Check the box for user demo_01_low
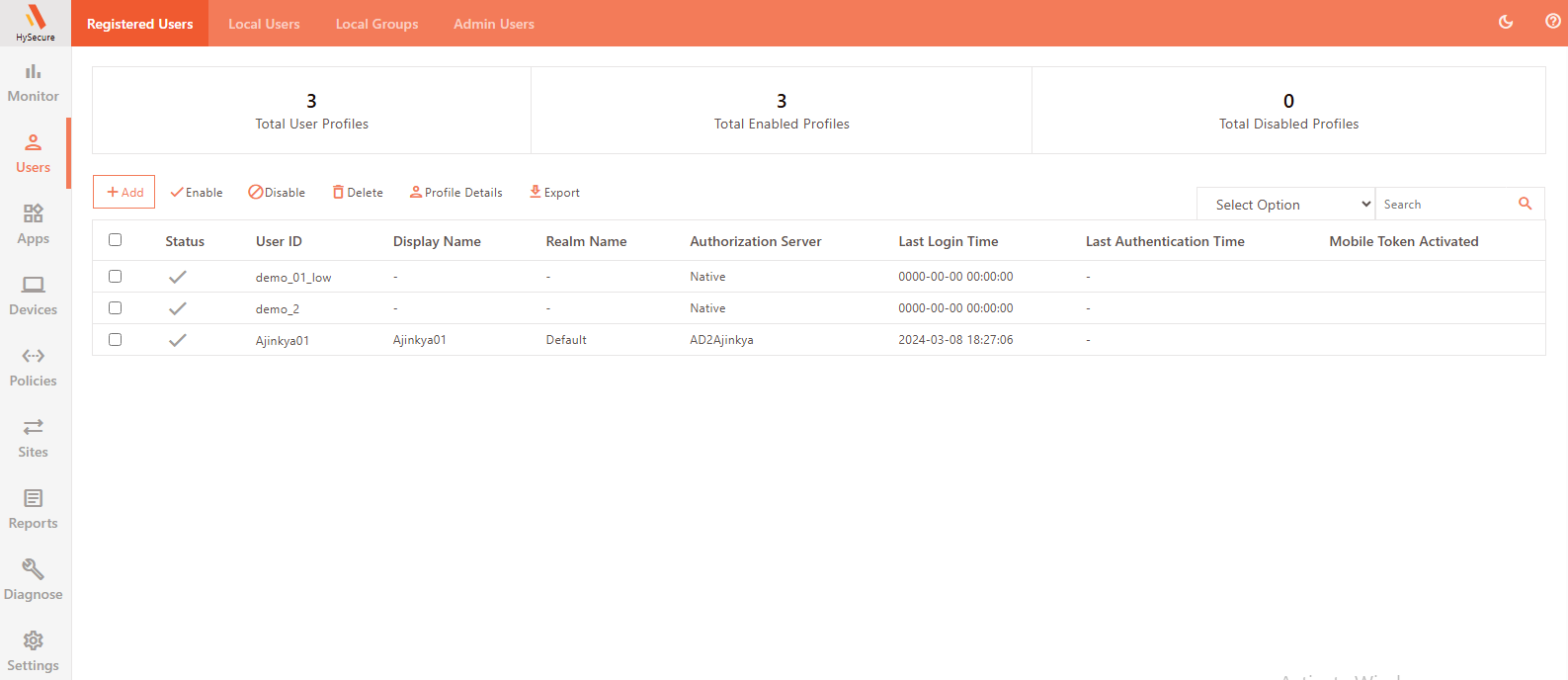The width and height of the screenshot is (1568, 680). click(116, 277)
